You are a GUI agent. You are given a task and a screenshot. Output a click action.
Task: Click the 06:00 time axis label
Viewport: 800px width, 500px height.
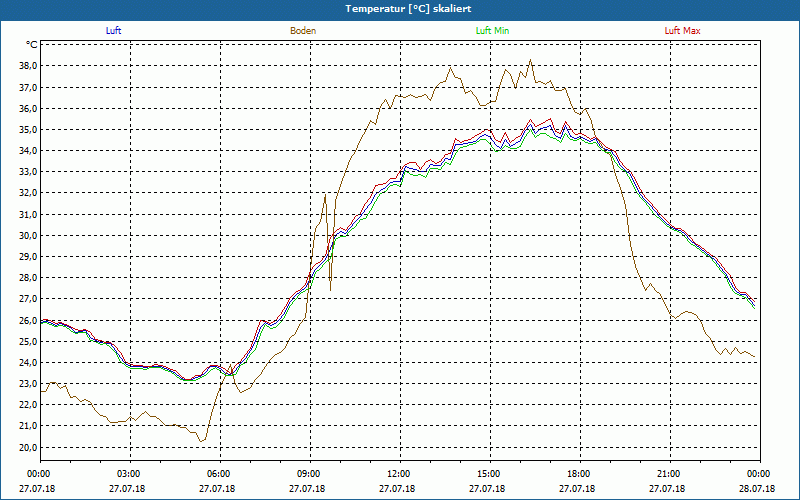point(217,474)
